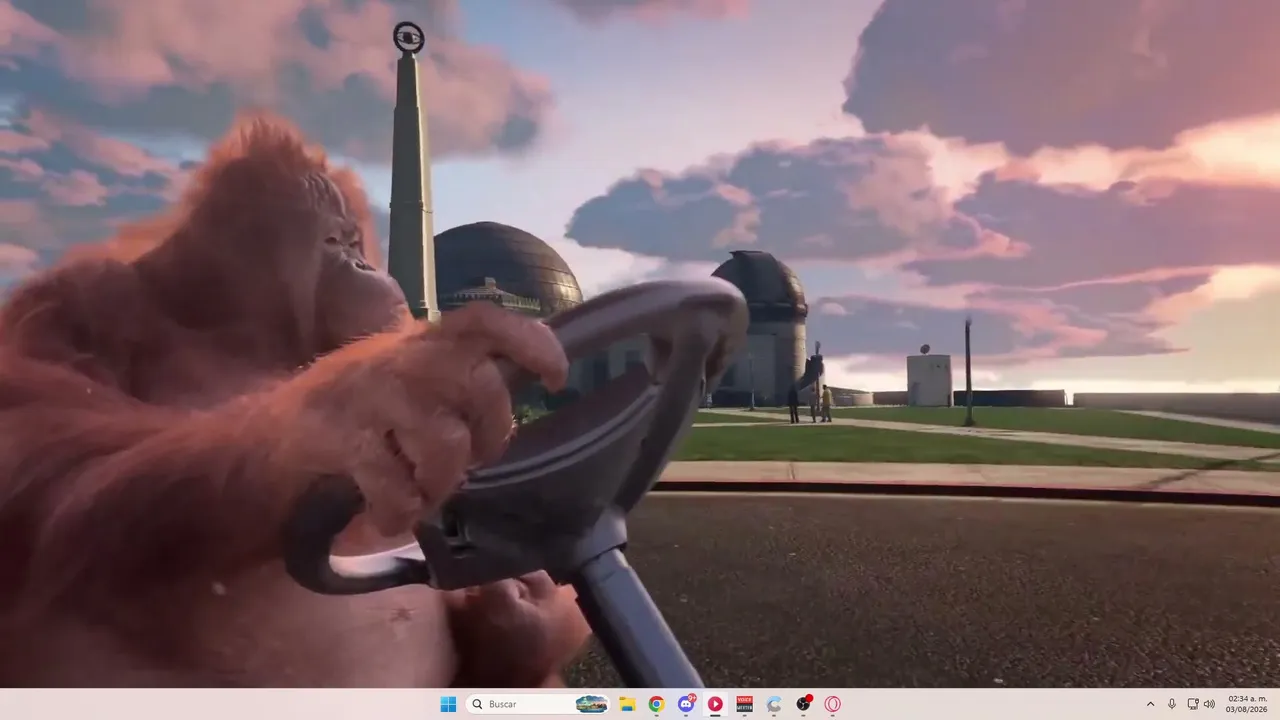Viewport: 1280px width, 720px height.
Task: Open Voicemeeter from the taskbar
Action: coord(744,704)
